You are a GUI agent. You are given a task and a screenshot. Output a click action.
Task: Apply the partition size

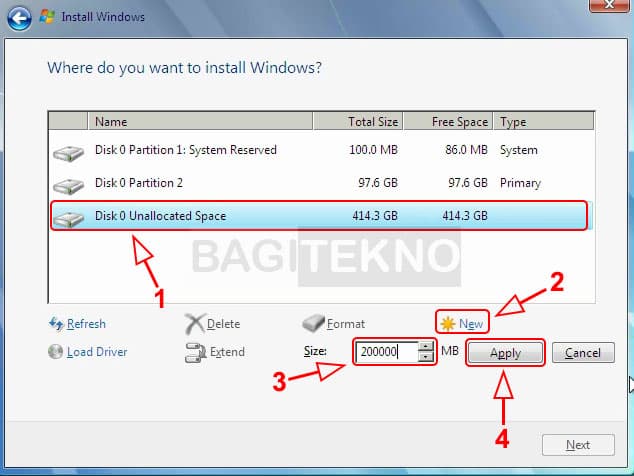tap(505, 353)
